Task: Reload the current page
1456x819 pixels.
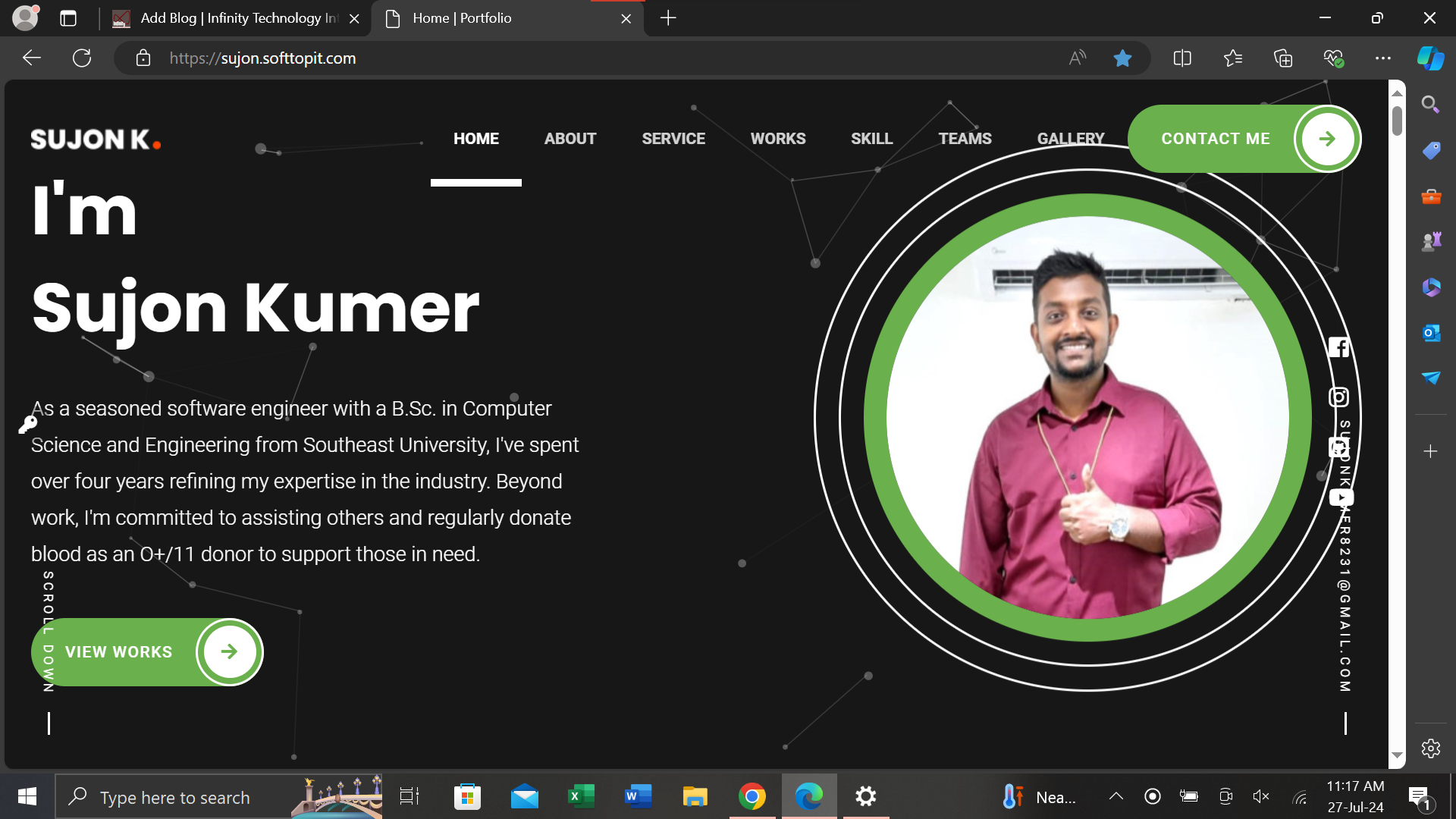Action: pos(82,58)
